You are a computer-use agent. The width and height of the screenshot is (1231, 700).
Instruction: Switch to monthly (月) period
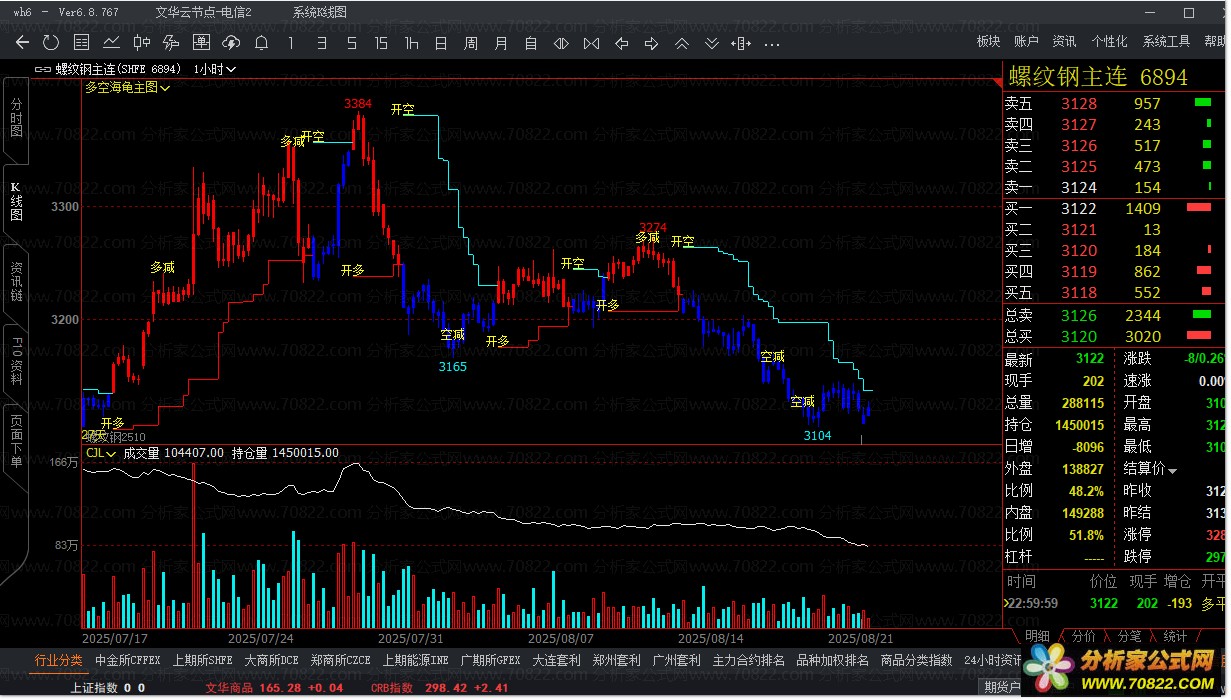pyautogui.click(x=501, y=43)
